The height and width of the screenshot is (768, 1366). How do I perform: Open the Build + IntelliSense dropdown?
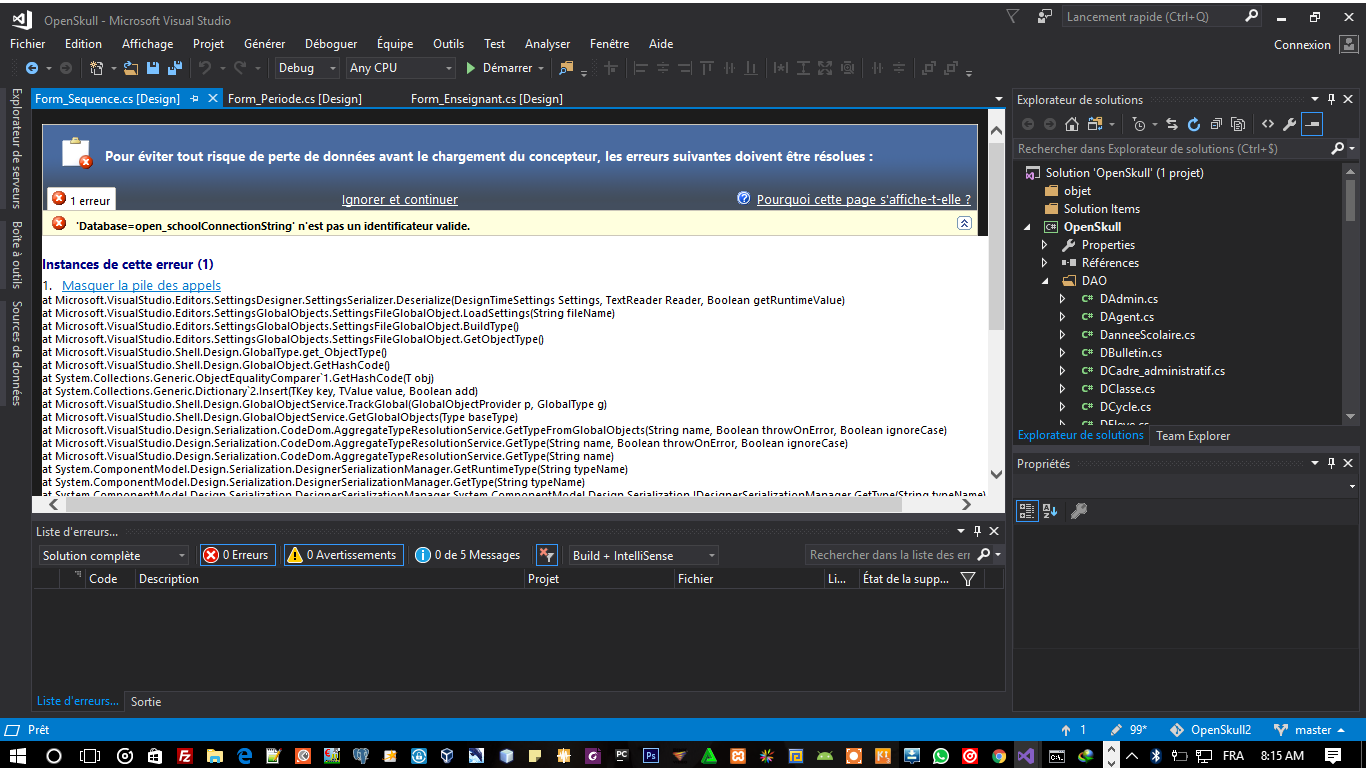point(644,555)
